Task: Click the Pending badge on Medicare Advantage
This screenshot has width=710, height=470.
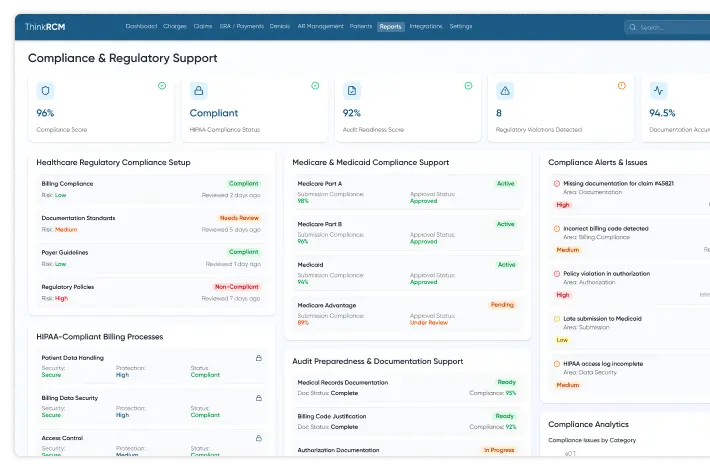Action: tap(502, 305)
